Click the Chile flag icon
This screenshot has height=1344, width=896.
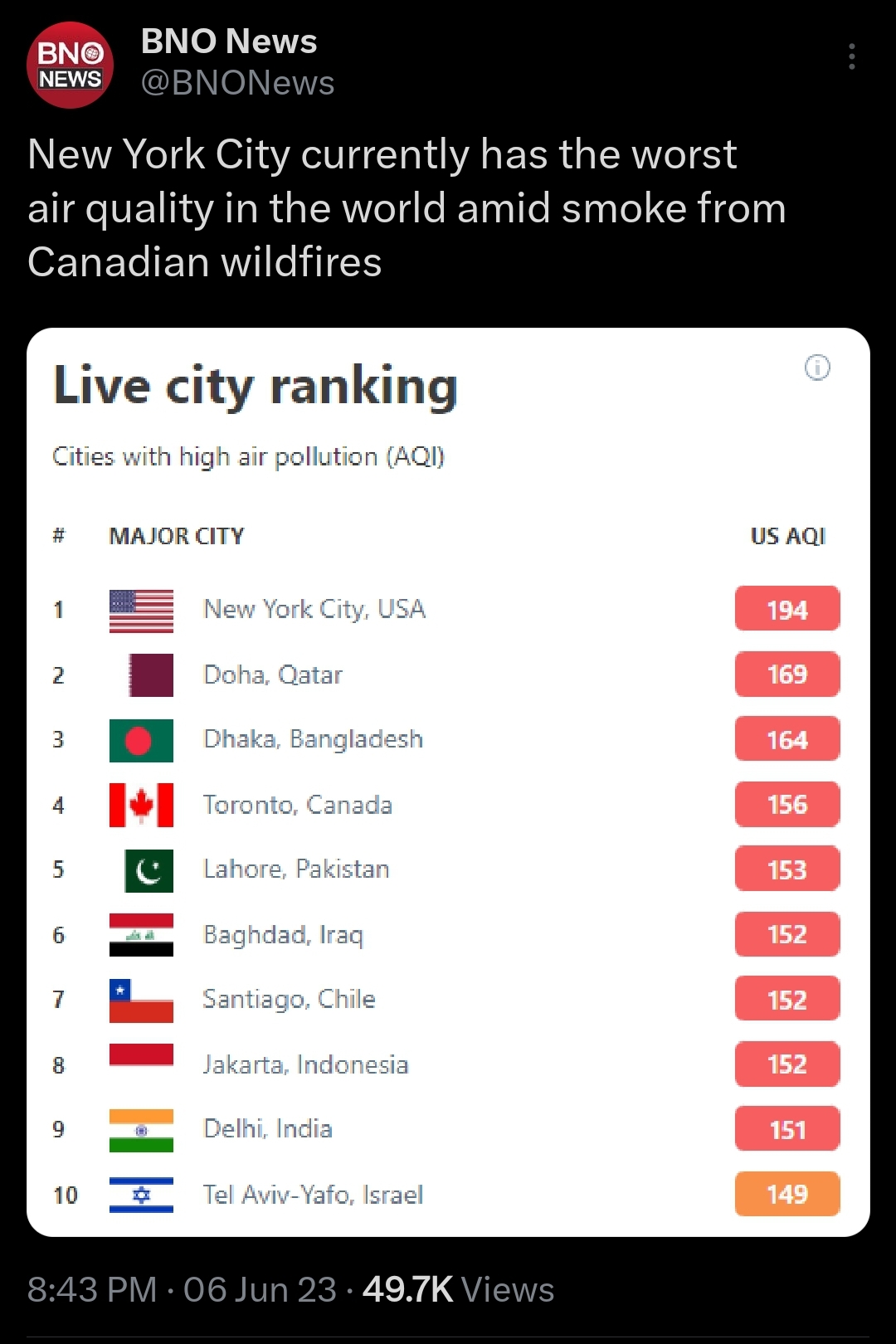pyautogui.click(x=141, y=1001)
